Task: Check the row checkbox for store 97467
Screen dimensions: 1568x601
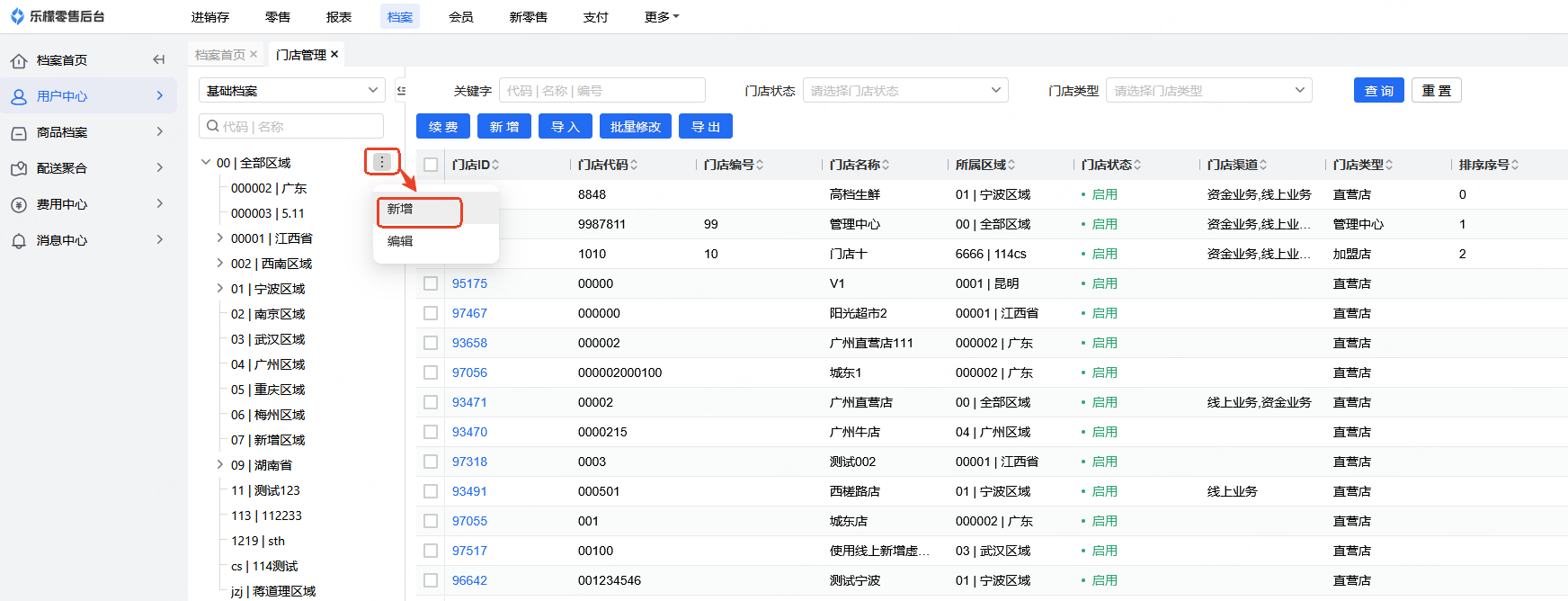Action: coord(431,313)
